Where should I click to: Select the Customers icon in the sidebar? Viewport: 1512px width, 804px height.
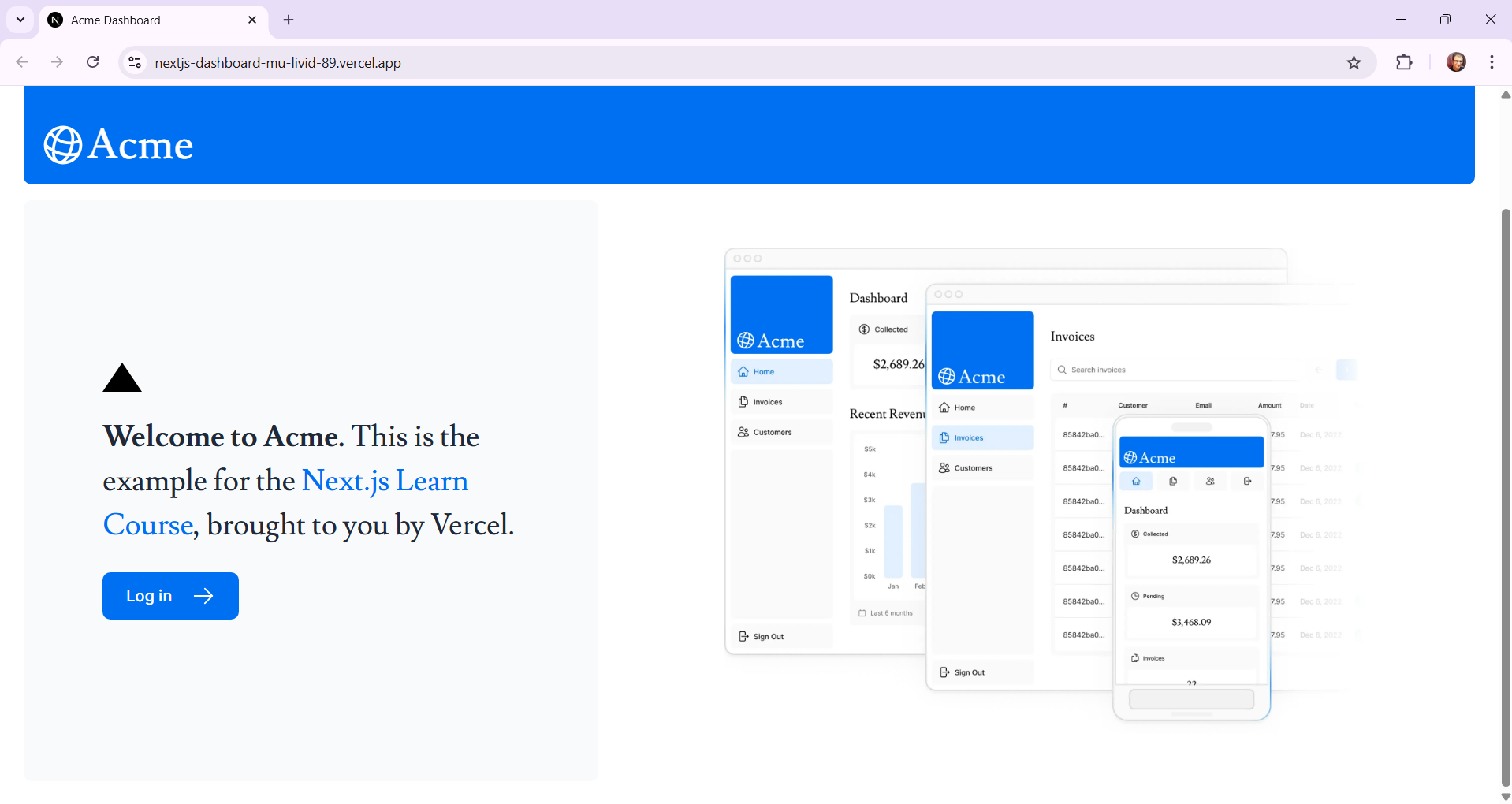(743, 431)
